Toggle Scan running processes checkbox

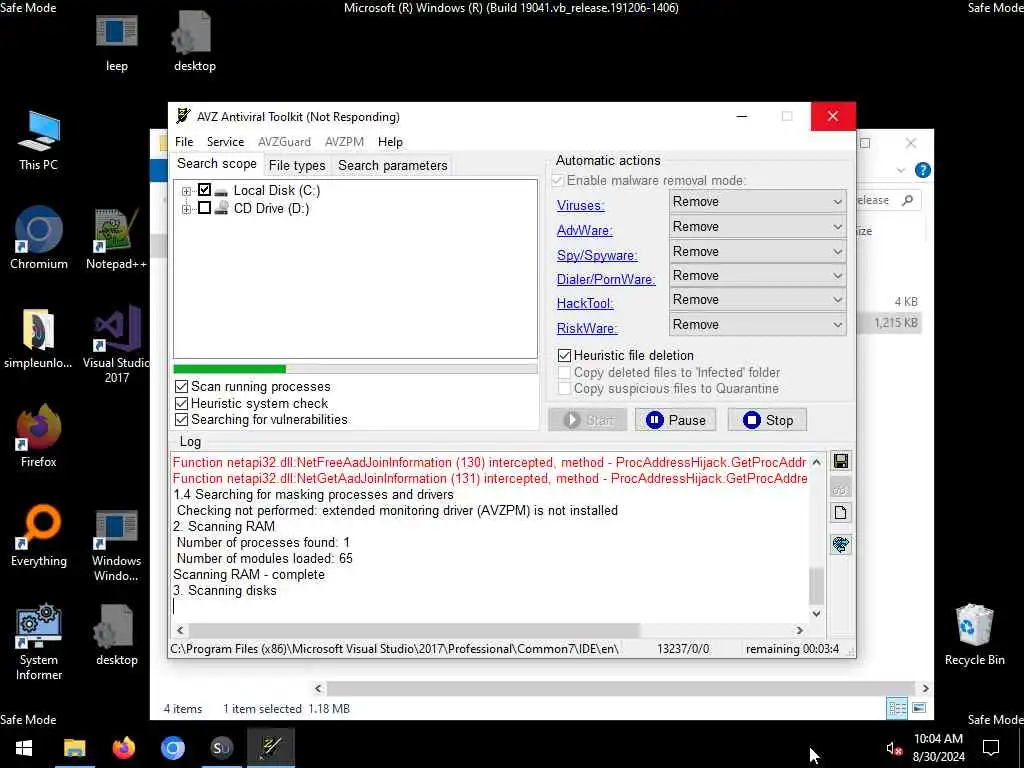[x=182, y=387]
